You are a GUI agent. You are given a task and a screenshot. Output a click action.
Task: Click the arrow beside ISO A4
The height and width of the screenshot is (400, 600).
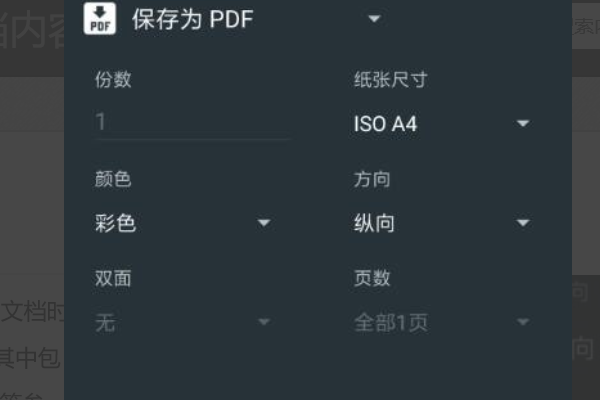522,124
